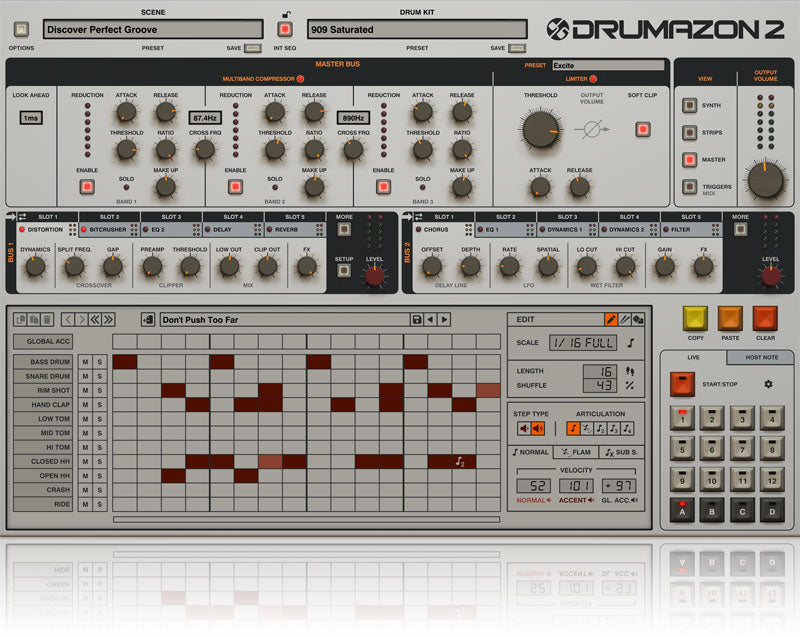Choose the 2-substep articulation icon
The width and height of the screenshot is (800, 637).
[600, 428]
